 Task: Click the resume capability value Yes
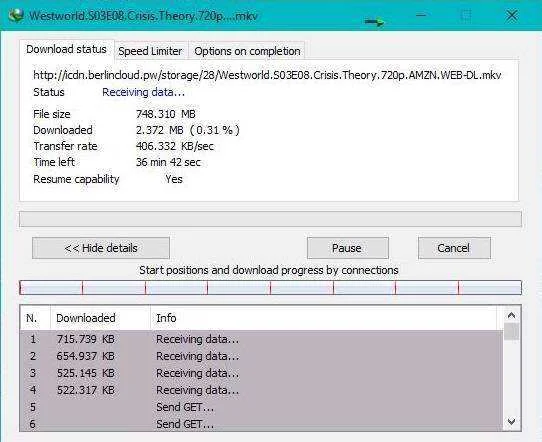tap(174, 179)
